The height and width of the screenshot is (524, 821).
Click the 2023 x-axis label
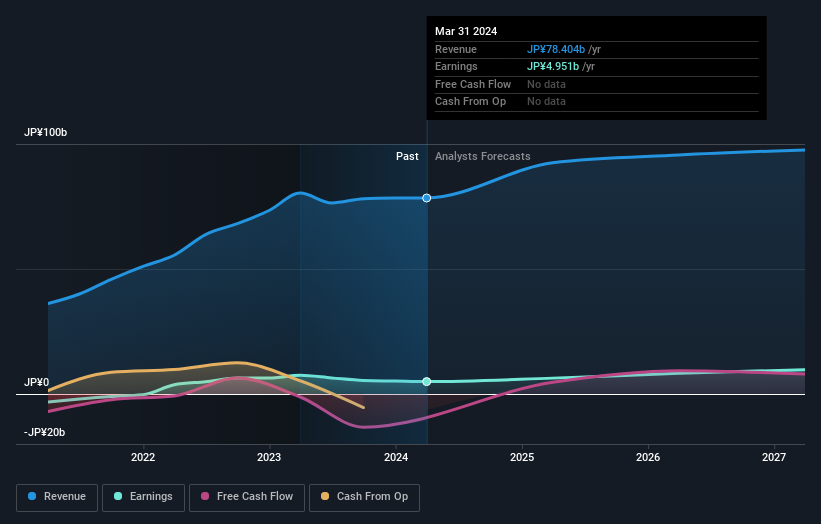point(269,458)
